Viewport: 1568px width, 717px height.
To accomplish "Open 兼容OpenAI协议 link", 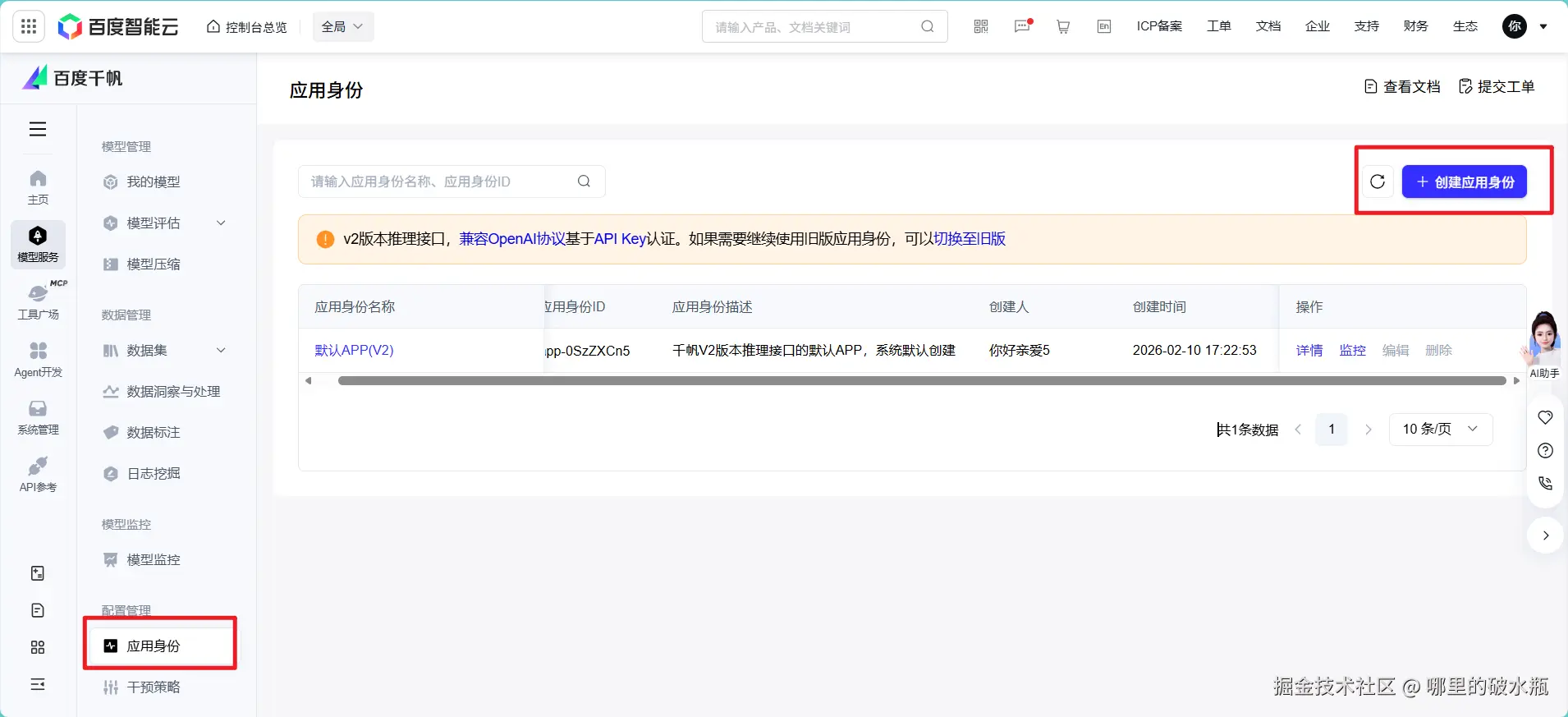I will tap(512, 239).
